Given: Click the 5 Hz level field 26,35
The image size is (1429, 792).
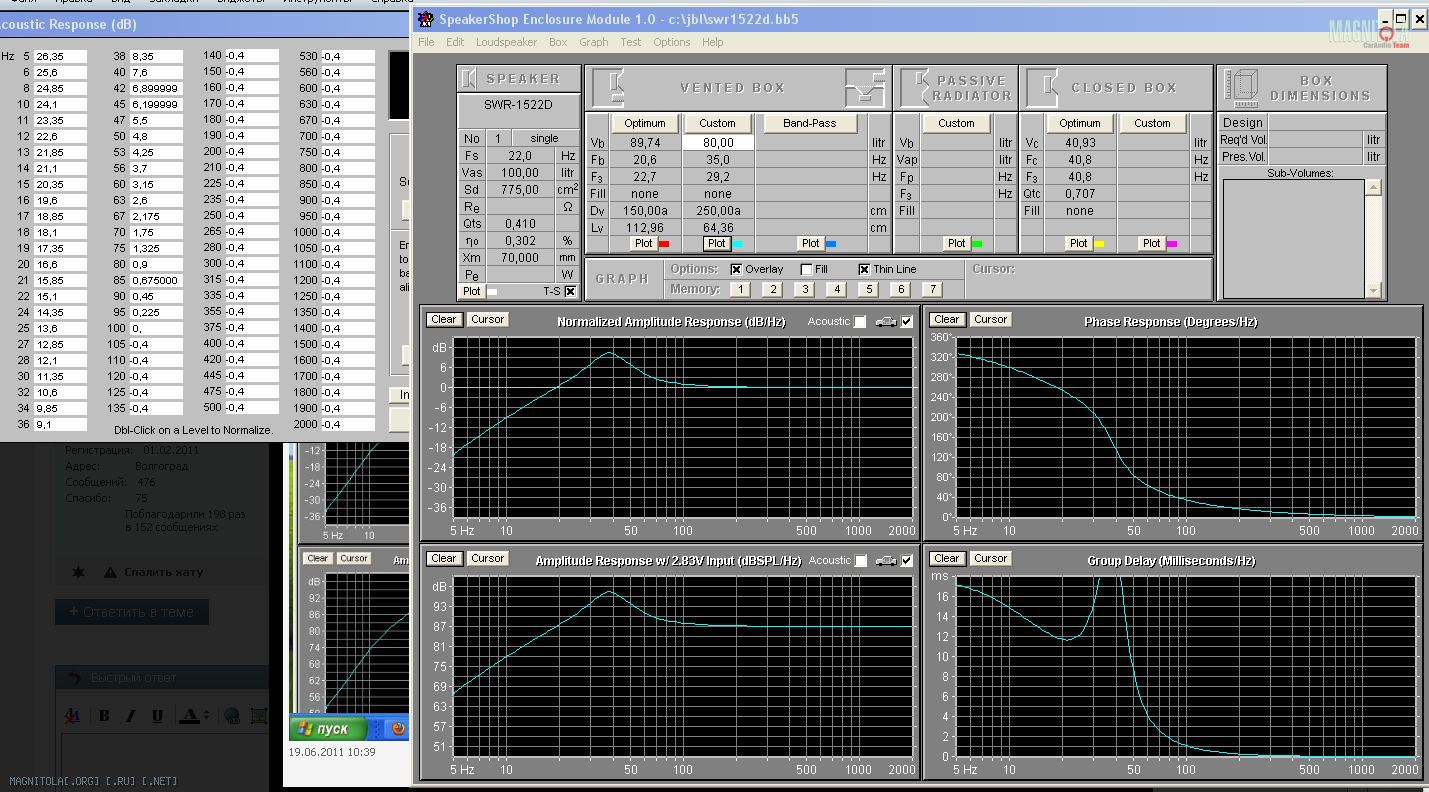Looking at the screenshot, I should pos(60,57).
